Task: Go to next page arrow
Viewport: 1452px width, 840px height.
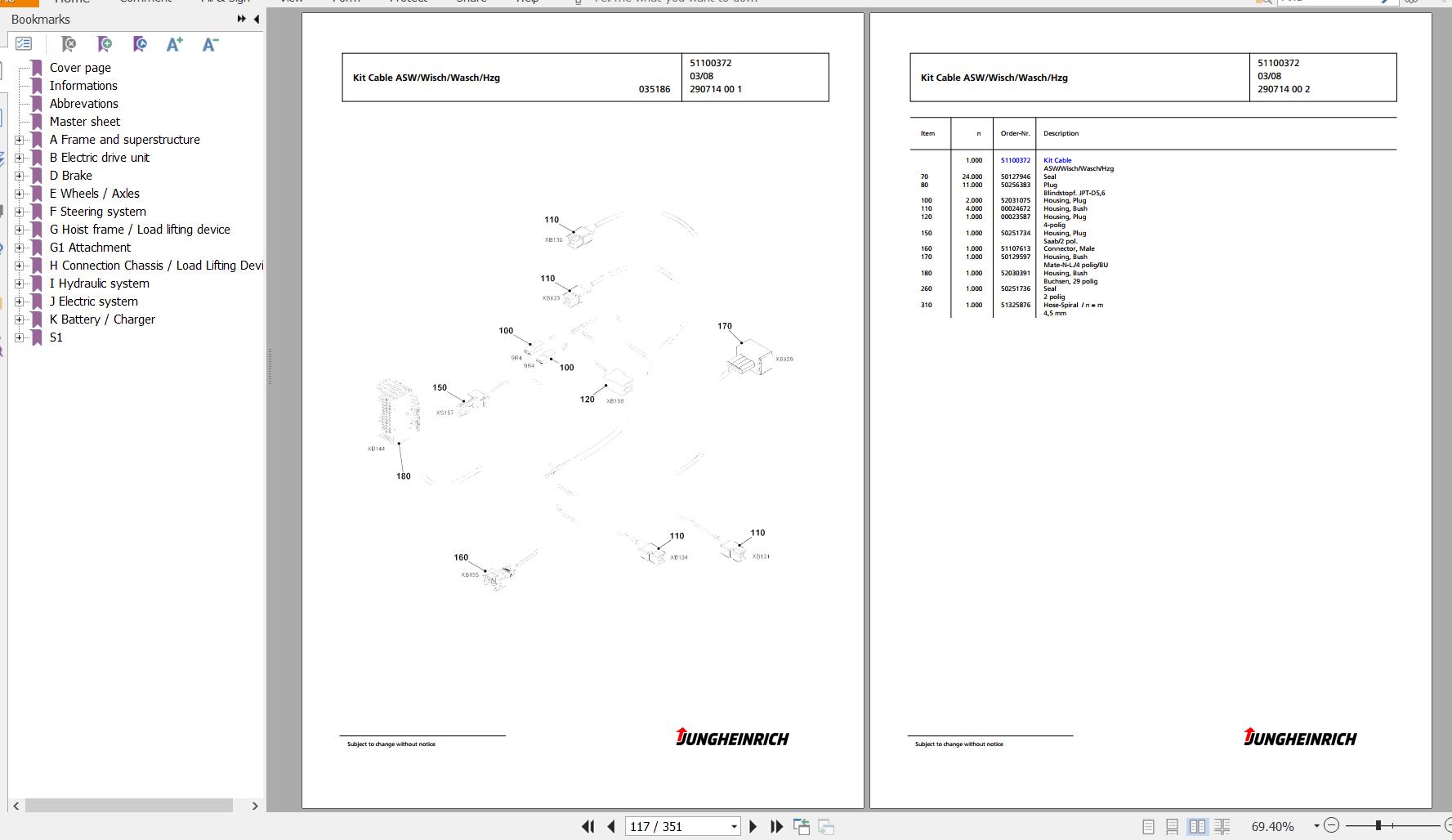Action: click(x=753, y=827)
